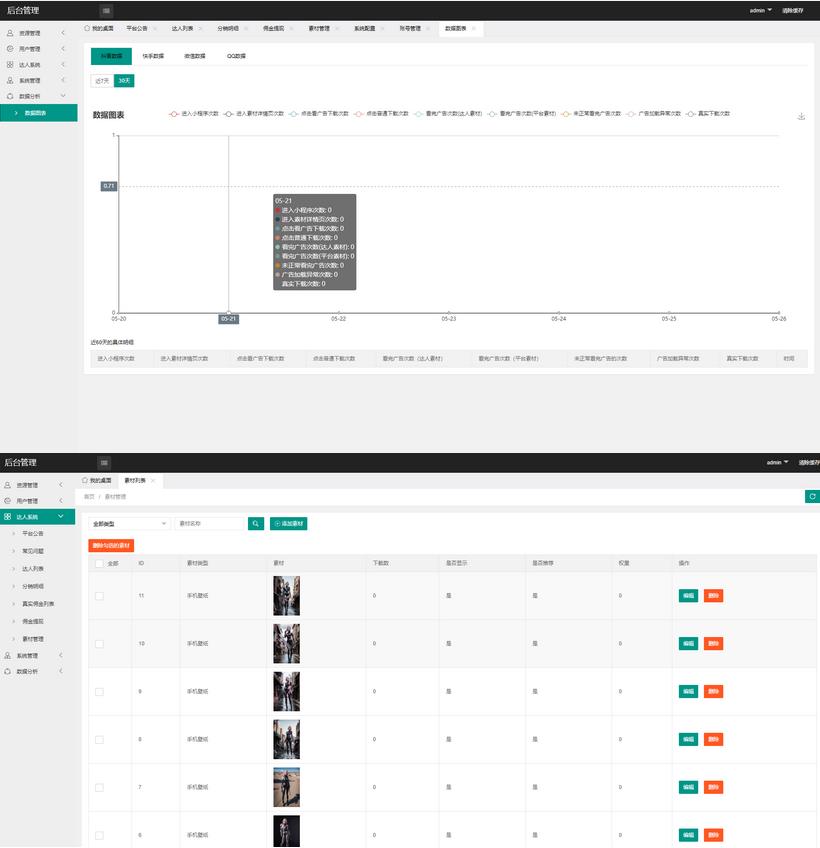This screenshot has width=820, height=848.
Task: Click the 真实下载次数 legend marker
Action: point(691,114)
